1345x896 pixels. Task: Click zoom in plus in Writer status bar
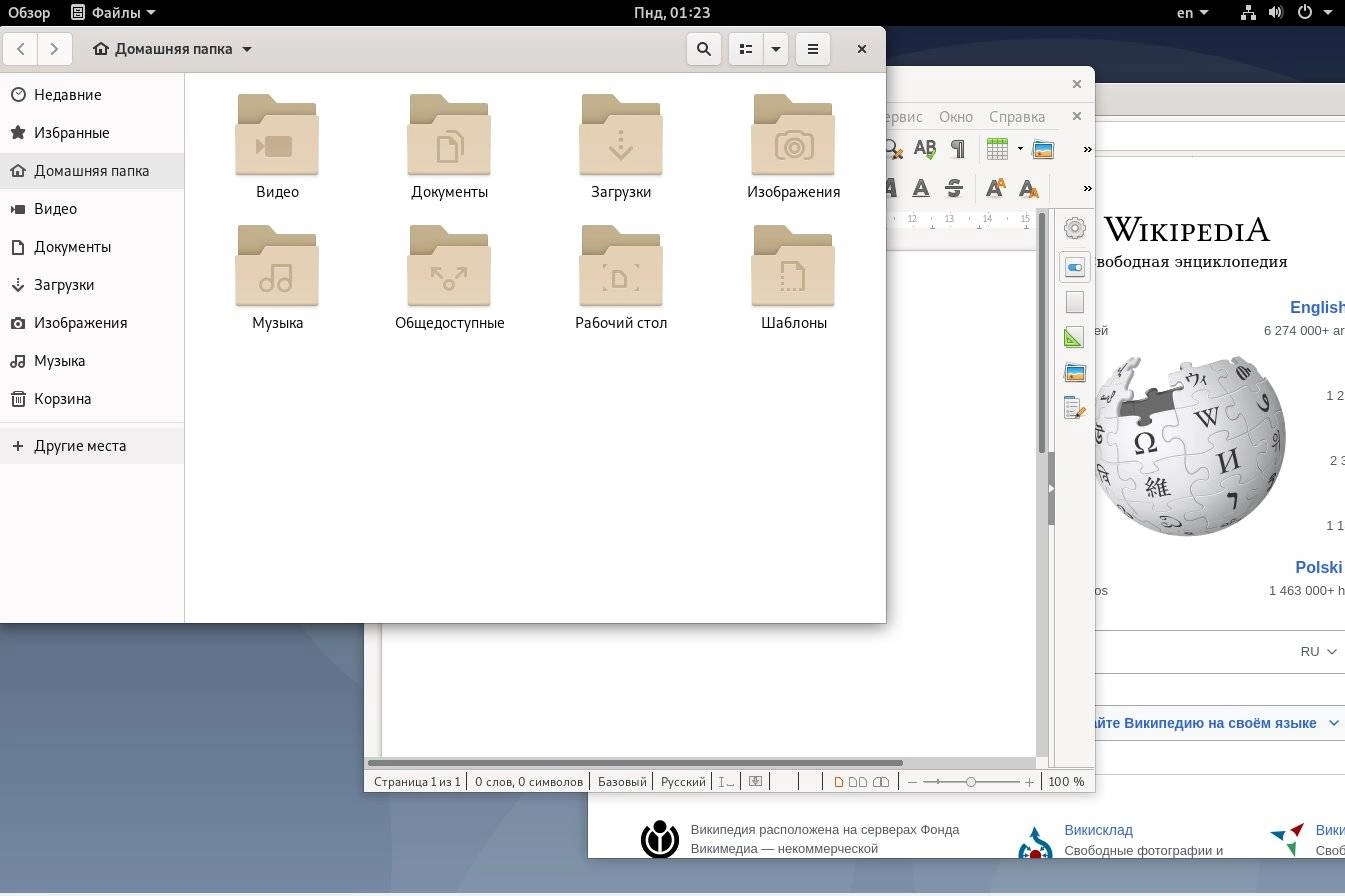click(1029, 782)
